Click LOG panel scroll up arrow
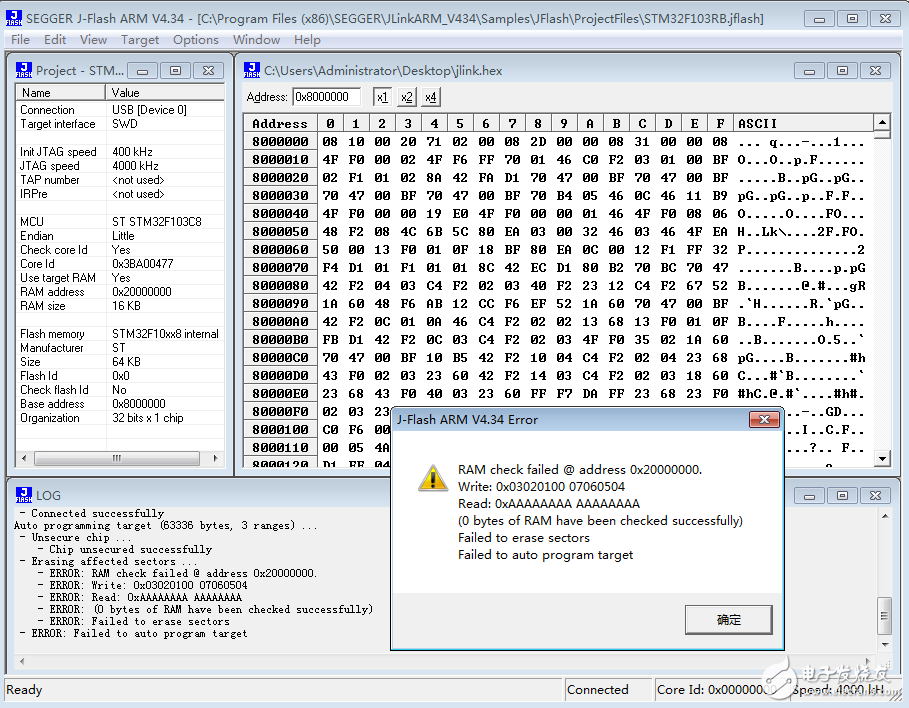 885,515
